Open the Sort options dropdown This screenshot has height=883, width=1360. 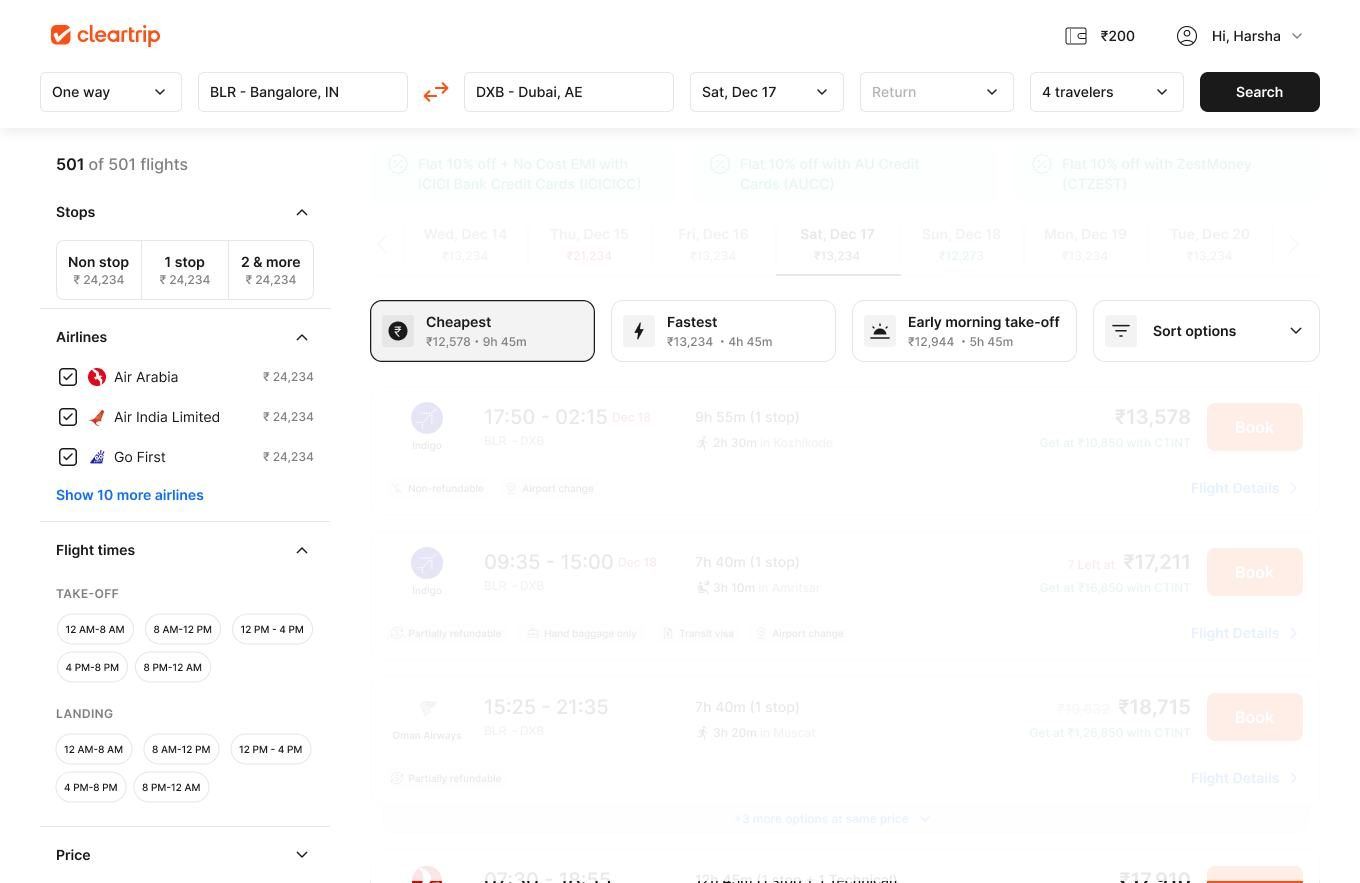click(x=1206, y=331)
